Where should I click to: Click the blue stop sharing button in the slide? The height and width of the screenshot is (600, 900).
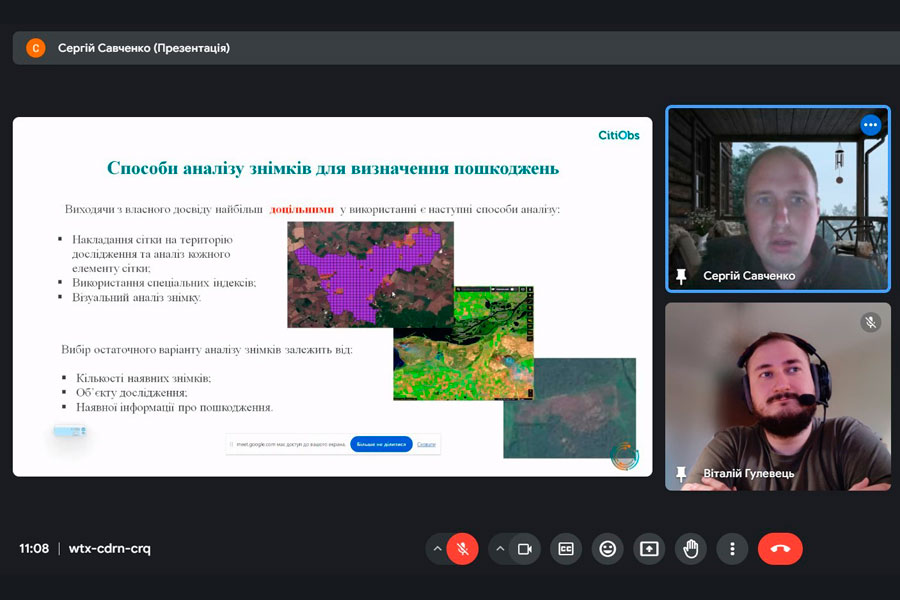(381, 444)
